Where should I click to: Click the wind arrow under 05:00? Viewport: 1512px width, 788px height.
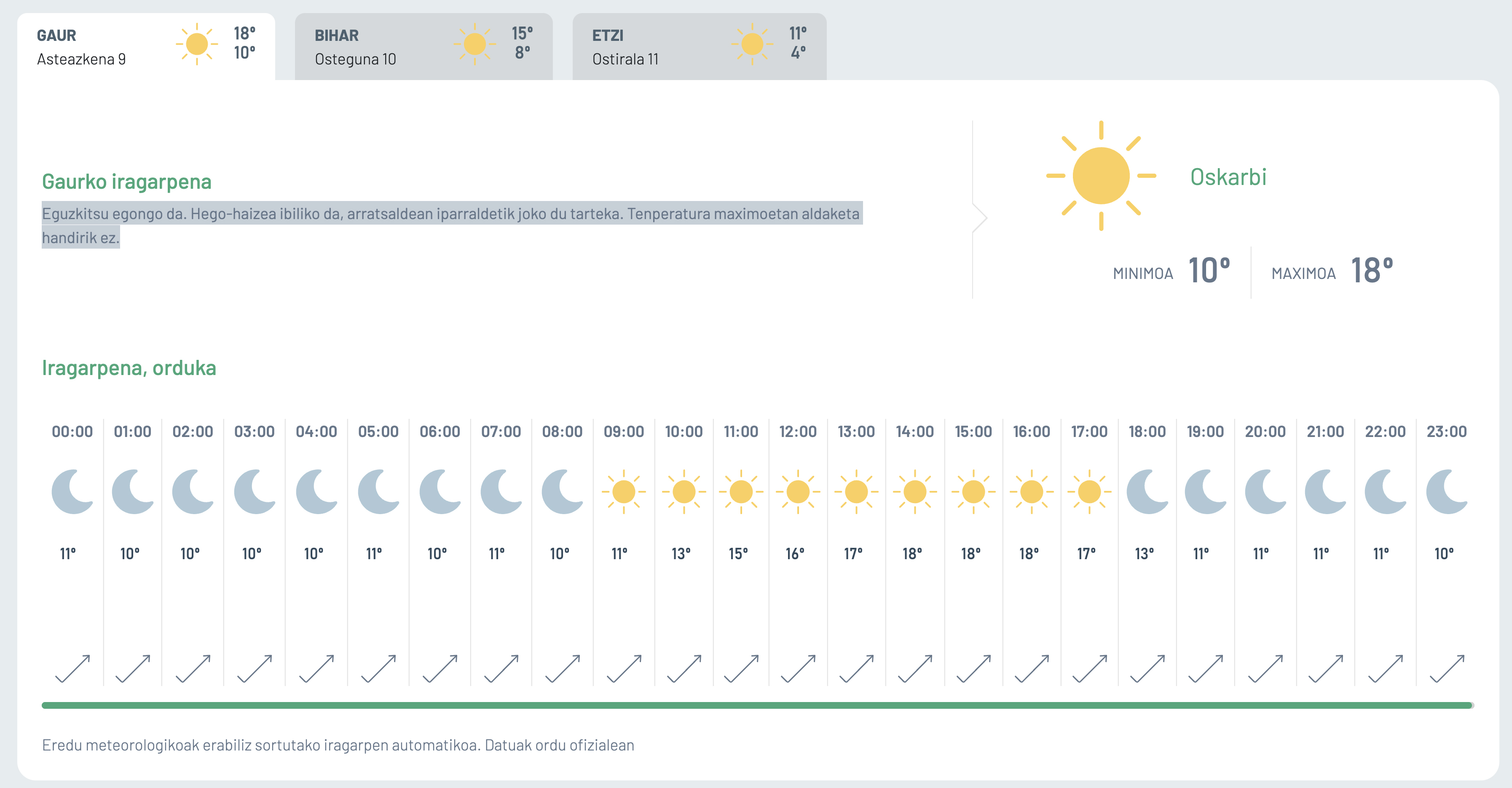pyautogui.click(x=378, y=669)
